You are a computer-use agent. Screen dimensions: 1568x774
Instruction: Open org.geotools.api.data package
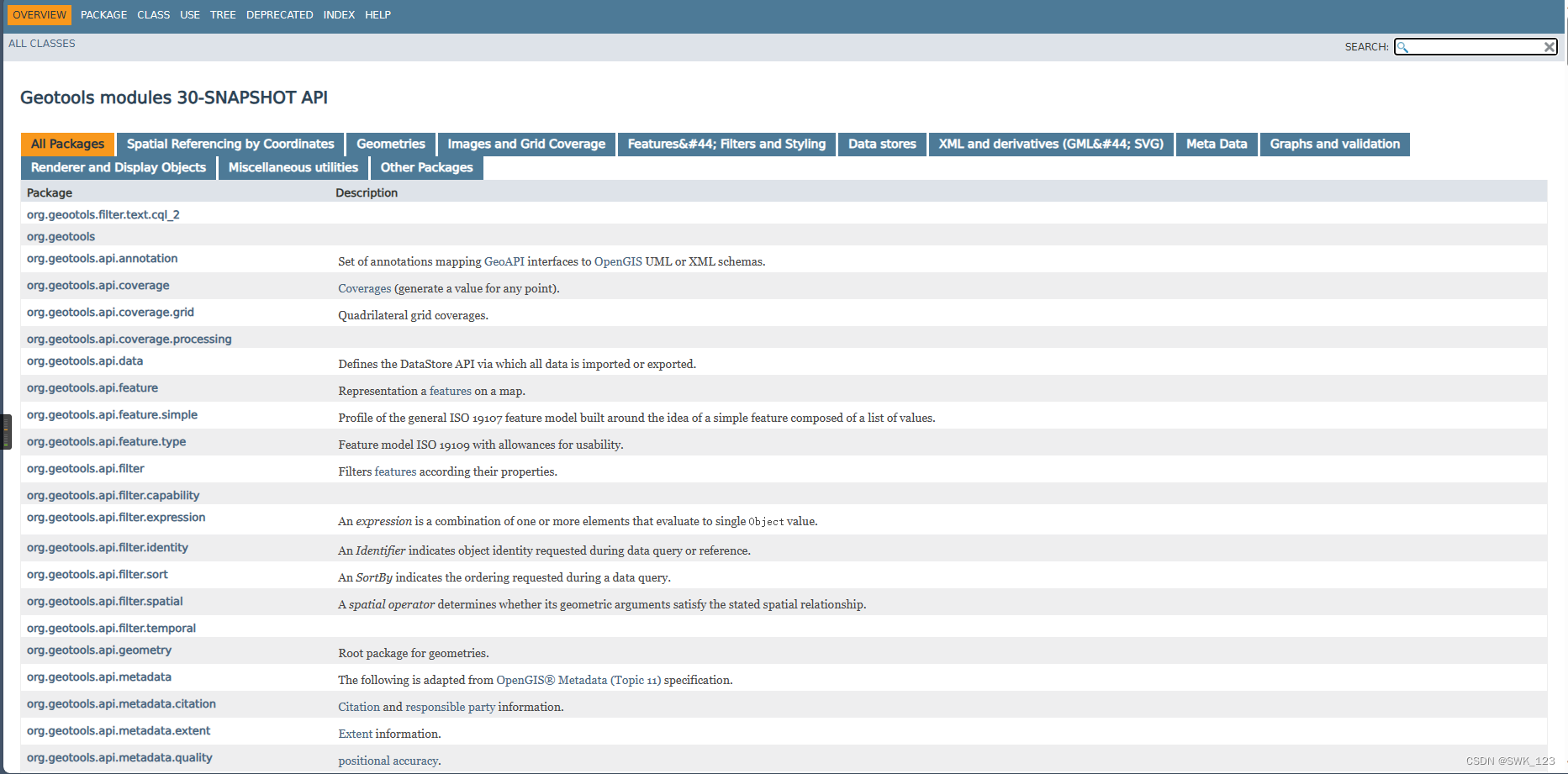coord(85,361)
